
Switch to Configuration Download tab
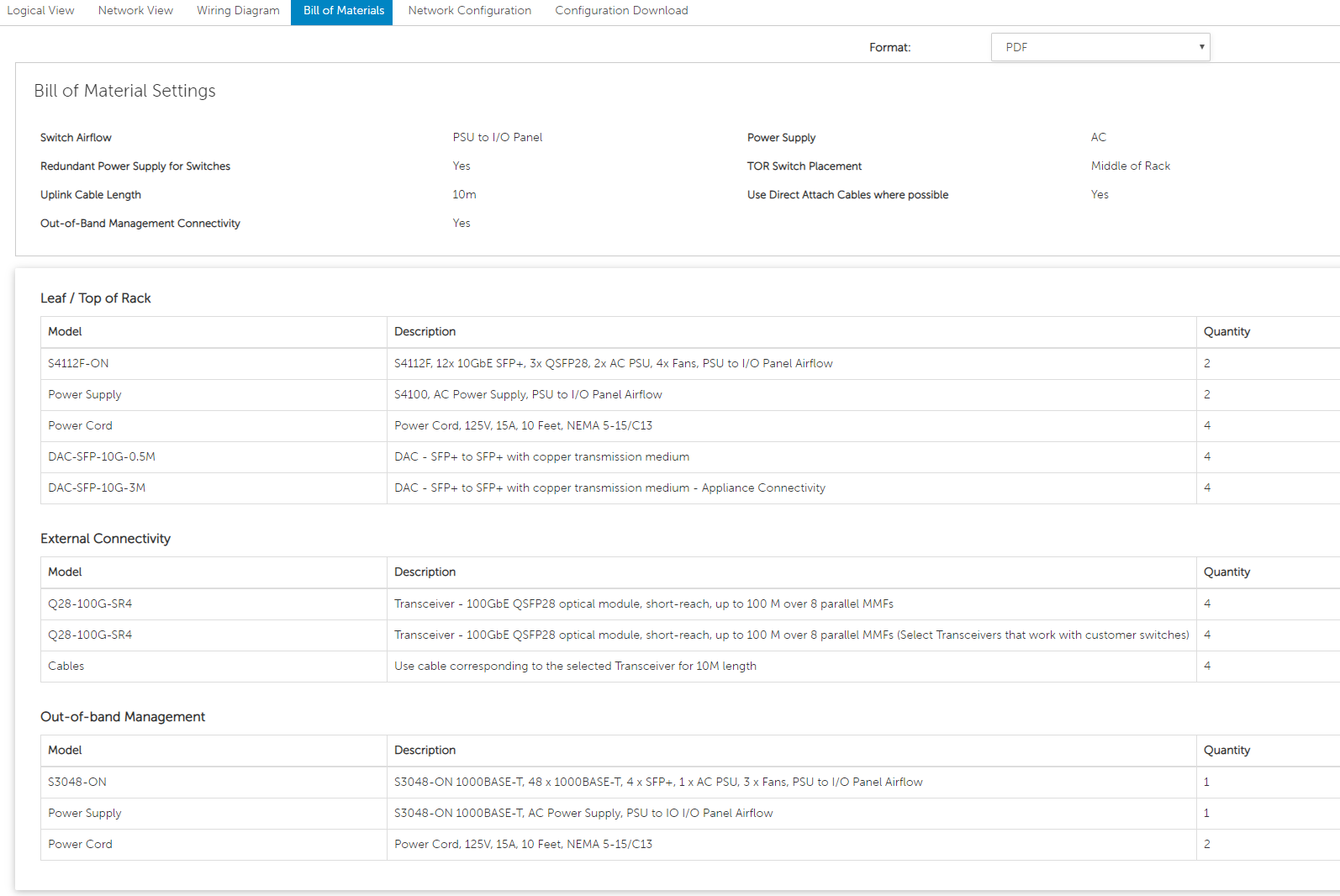coord(621,11)
